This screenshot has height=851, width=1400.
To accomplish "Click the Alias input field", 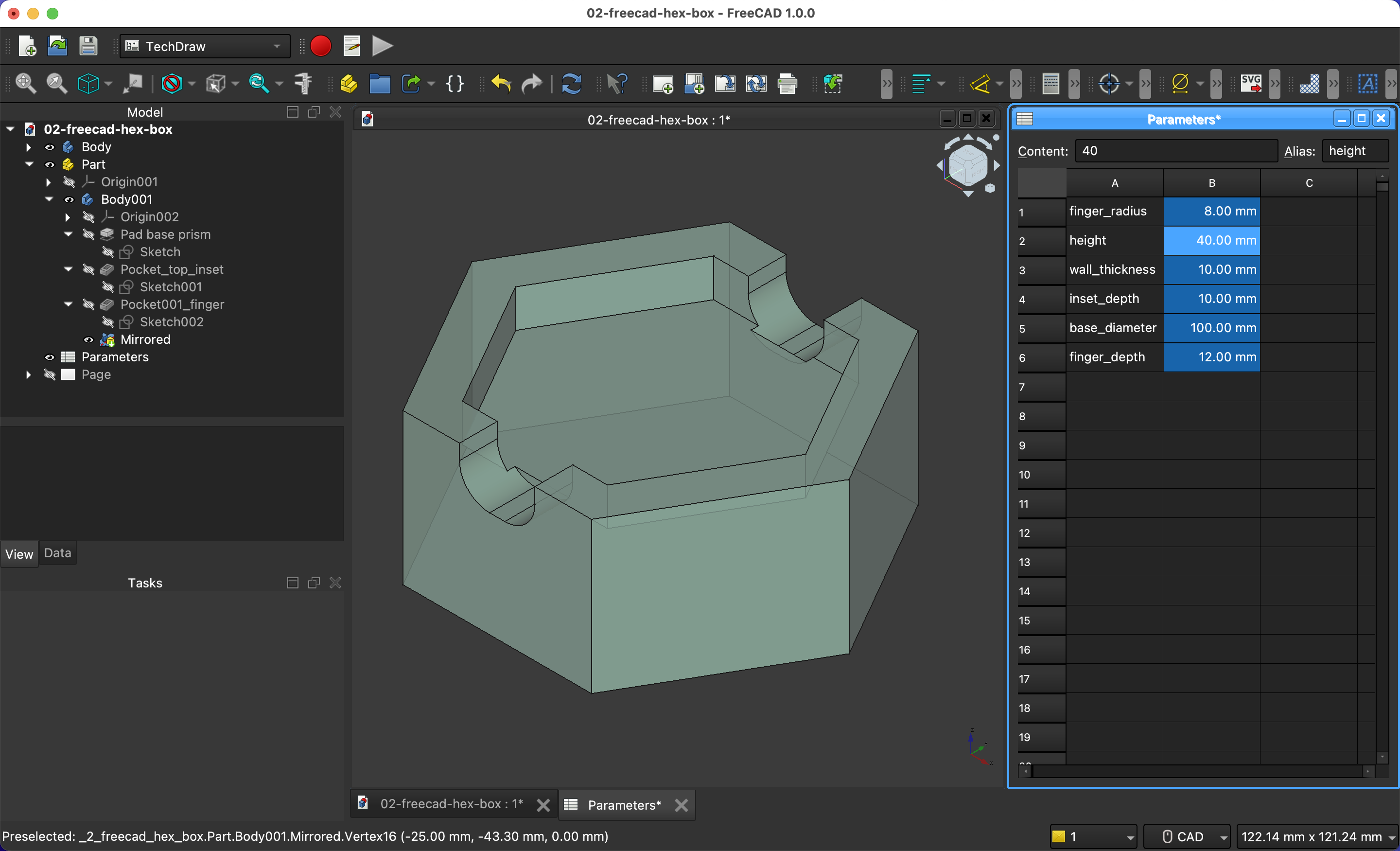I will [x=1355, y=151].
